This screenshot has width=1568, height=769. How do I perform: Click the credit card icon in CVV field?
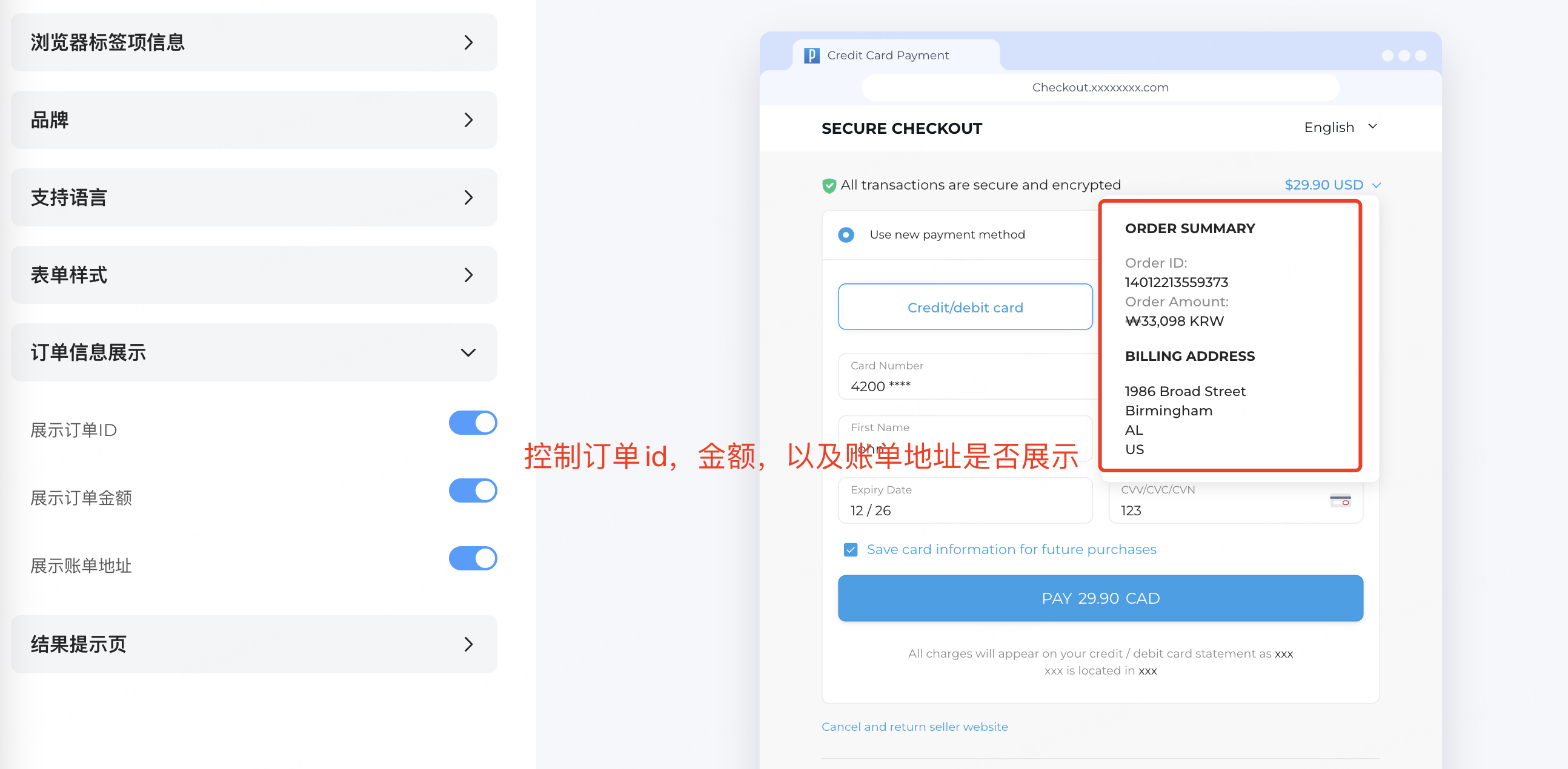point(1340,501)
